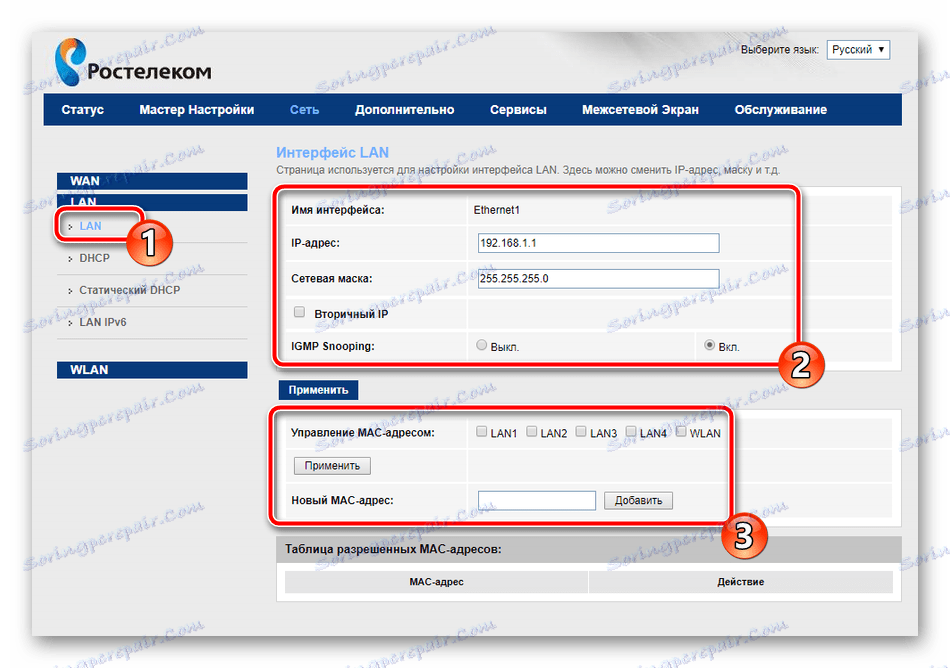Click the IP-адрес input field
The height and width of the screenshot is (668, 950).
click(x=598, y=243)
